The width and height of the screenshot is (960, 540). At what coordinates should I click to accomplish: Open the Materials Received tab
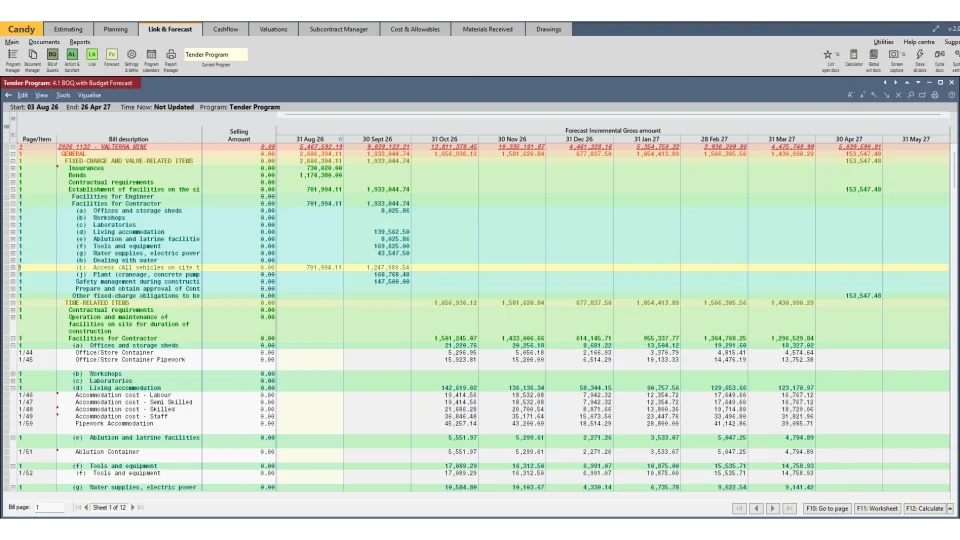487,29
